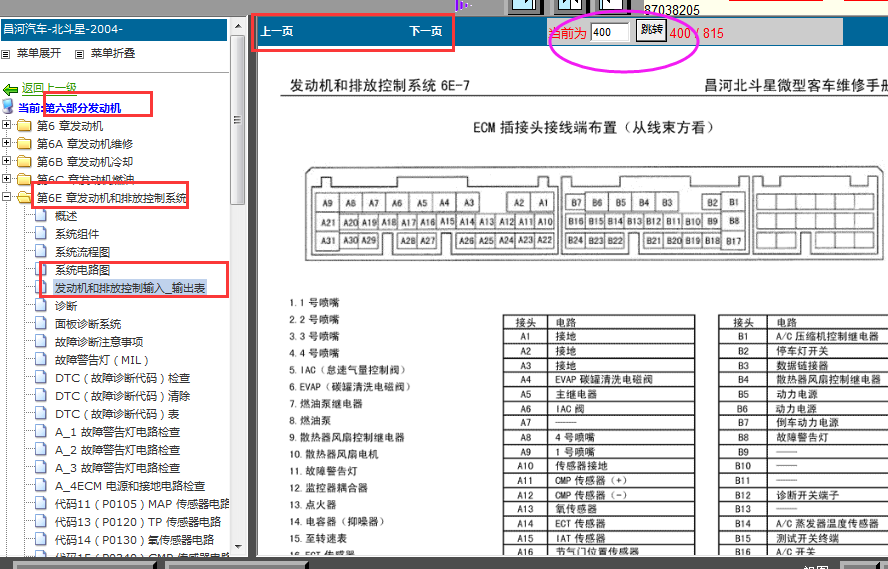Select the 当前:第六部分发动机 heading
This screenshot has height=569, width=888.
tap(70, 108)
